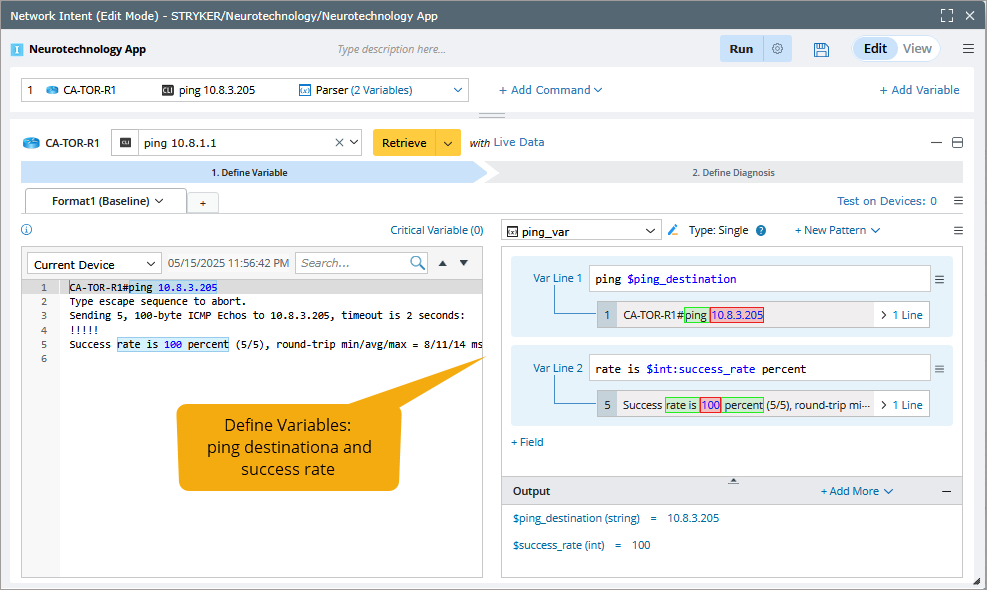This screenshot has height=590, width=987.
Task: Open the Retrieve split-button dropdown
Action: (x=448, y=143)
